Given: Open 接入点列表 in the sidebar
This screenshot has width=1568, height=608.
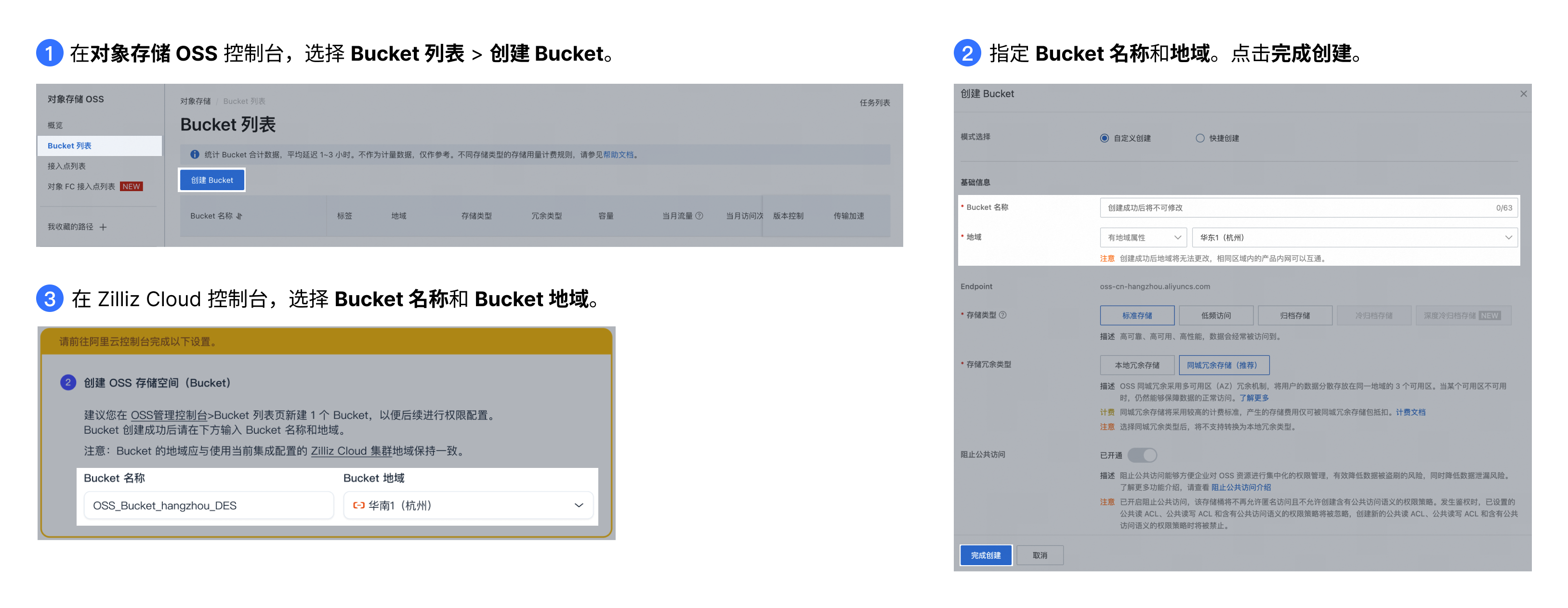Looking at the screenshot, I should [67, 166].
